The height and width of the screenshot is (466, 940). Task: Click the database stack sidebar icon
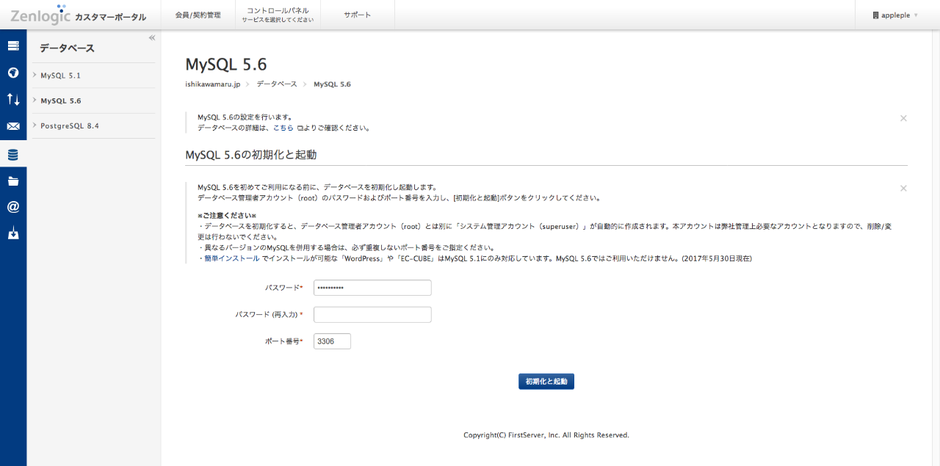point(13,155)
